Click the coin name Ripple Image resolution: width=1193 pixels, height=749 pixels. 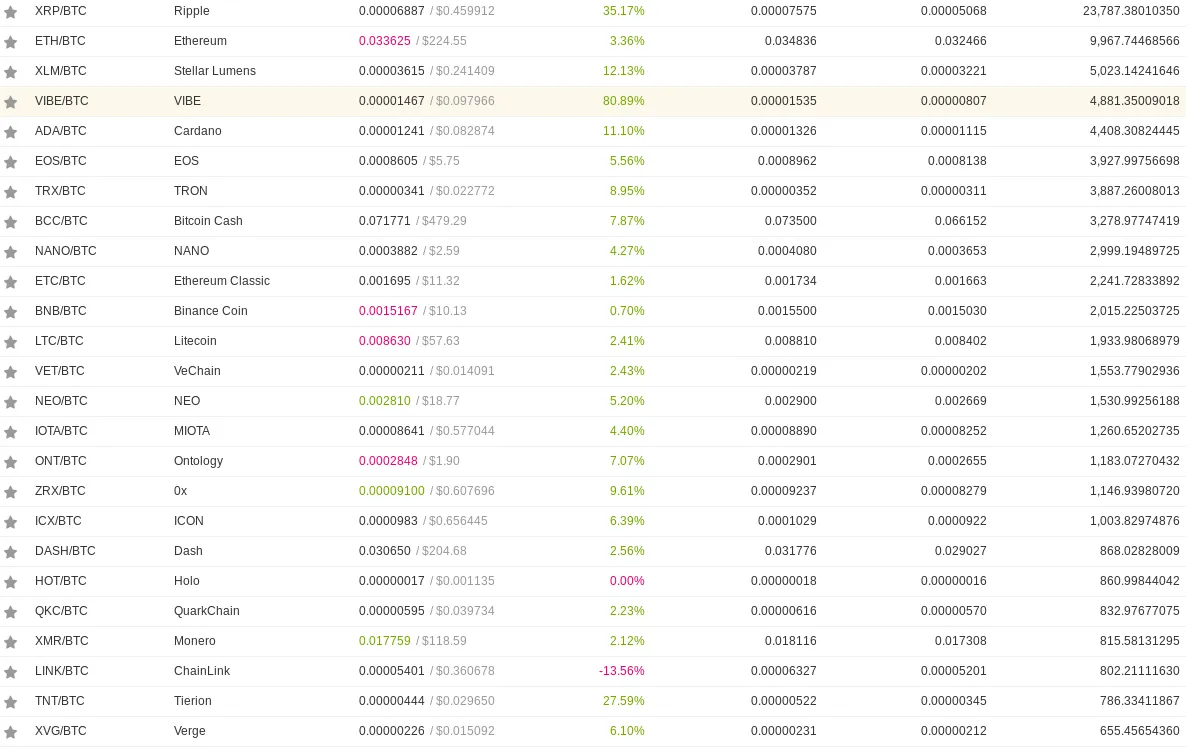[x=192, y=11]
